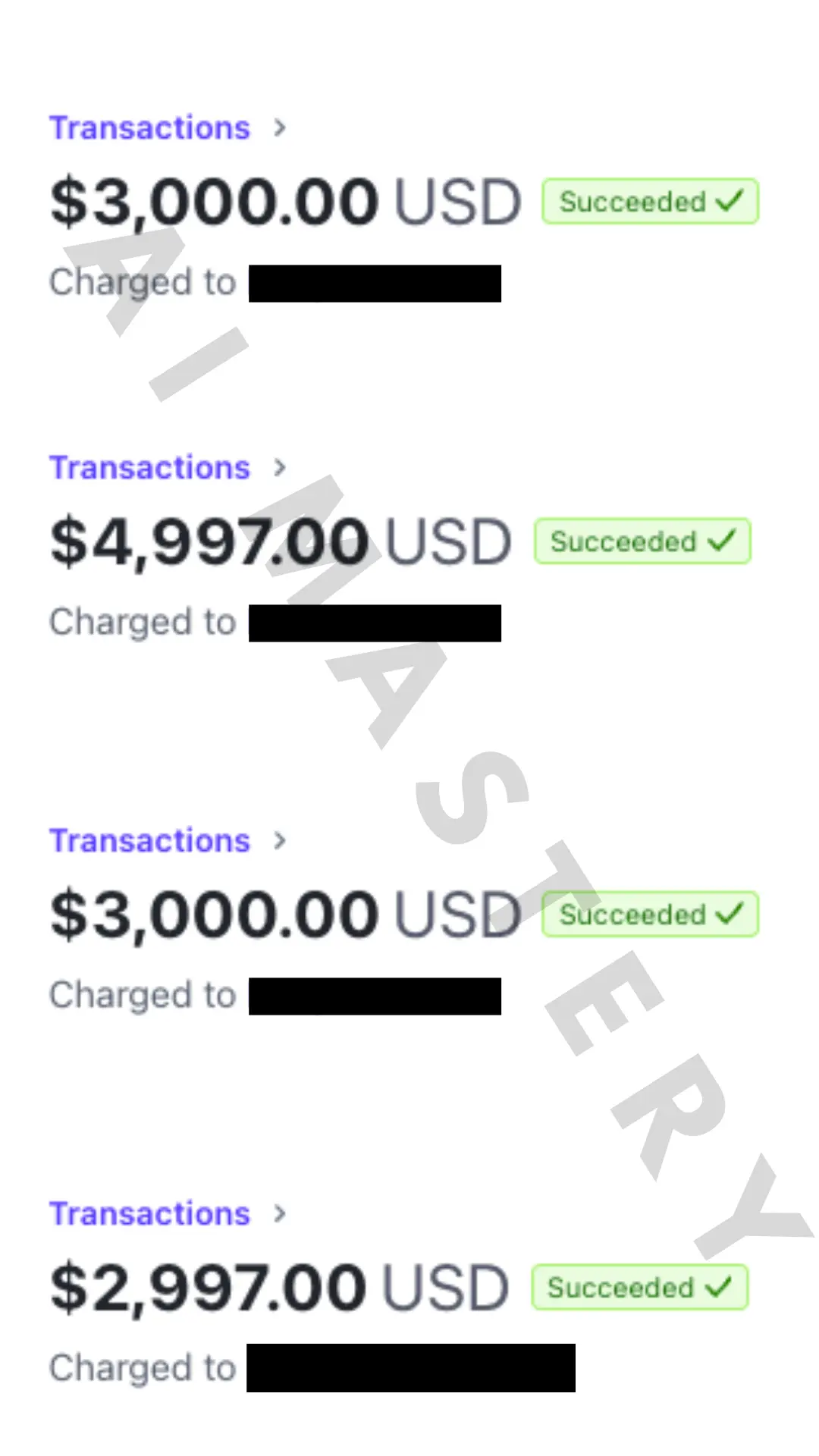Viewport: 819px width, 1456px height.
Task: Expand the chevron beside the third Transactions link
Action: [x=280, y=841]
